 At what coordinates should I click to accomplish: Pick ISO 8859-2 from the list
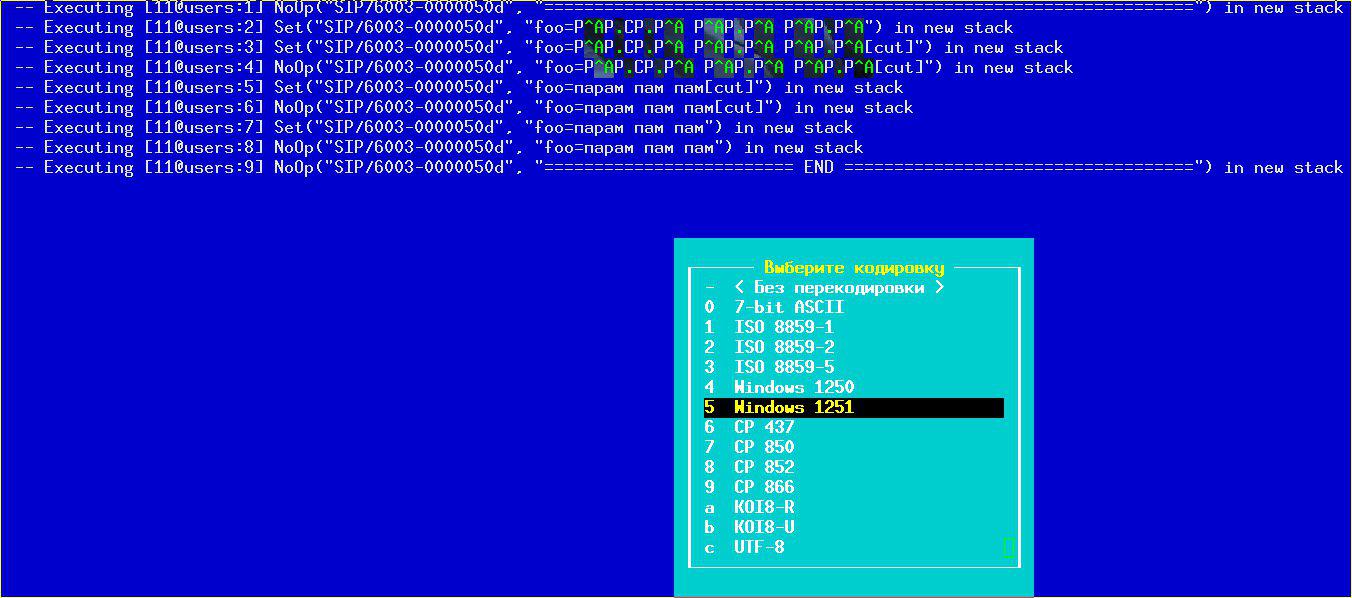(x=783, y=348)
